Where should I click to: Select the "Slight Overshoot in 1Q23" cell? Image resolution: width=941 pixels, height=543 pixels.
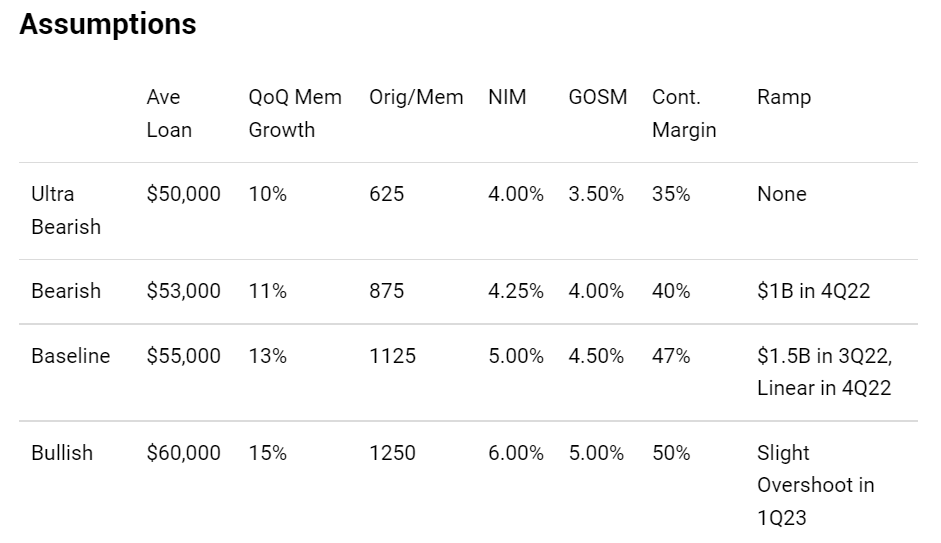815,485
